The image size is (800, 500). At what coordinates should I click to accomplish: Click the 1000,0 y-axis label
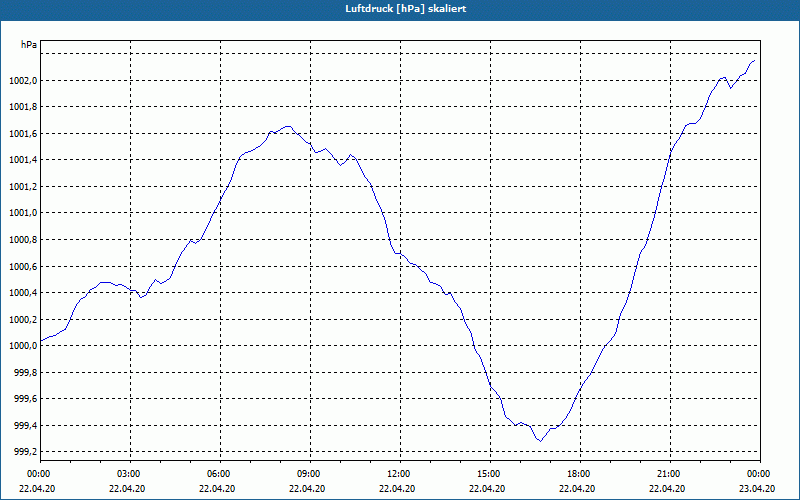tap(23, 346)
